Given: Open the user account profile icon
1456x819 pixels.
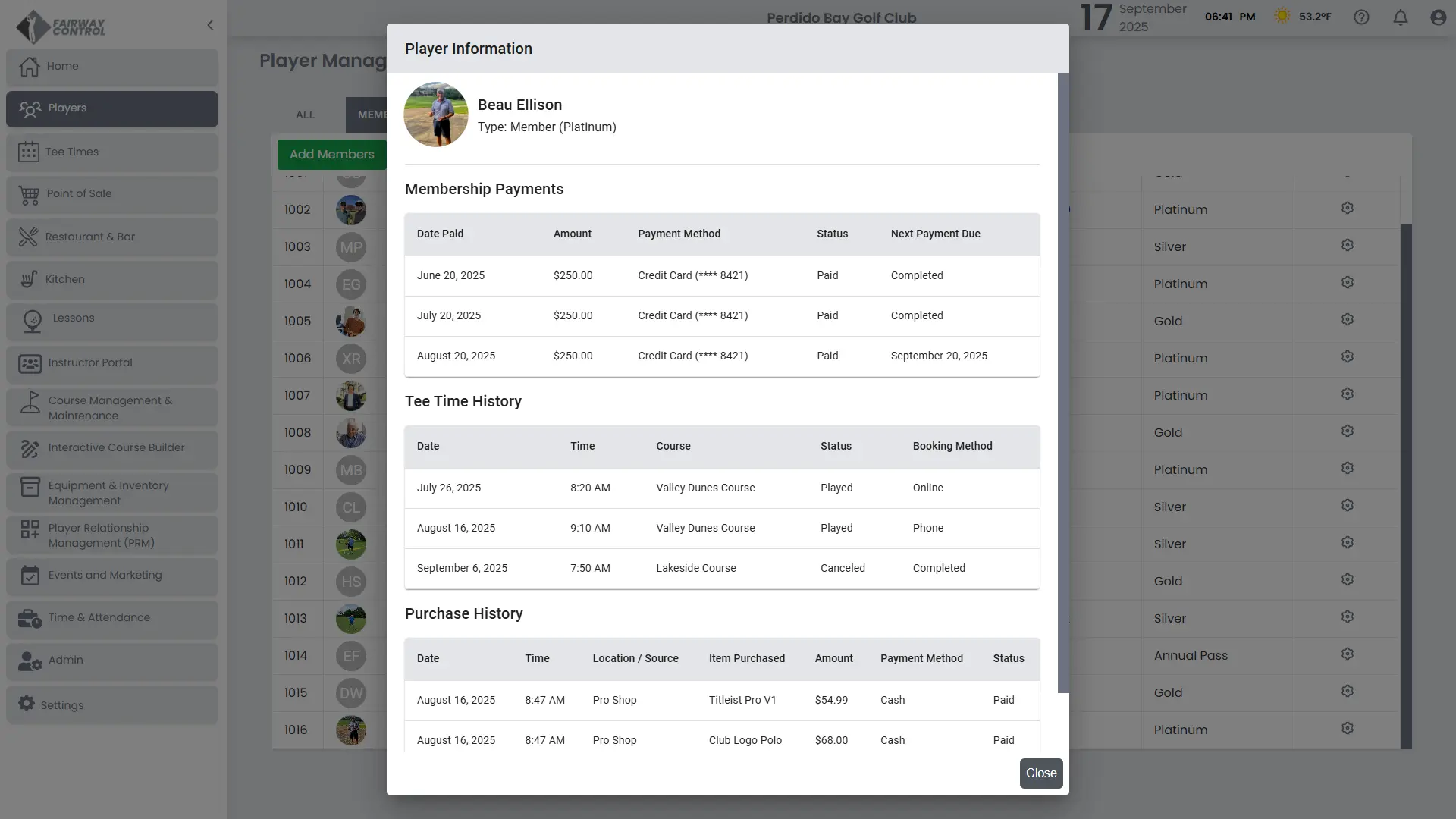Looking at the screenshot, I should 1438,17.
